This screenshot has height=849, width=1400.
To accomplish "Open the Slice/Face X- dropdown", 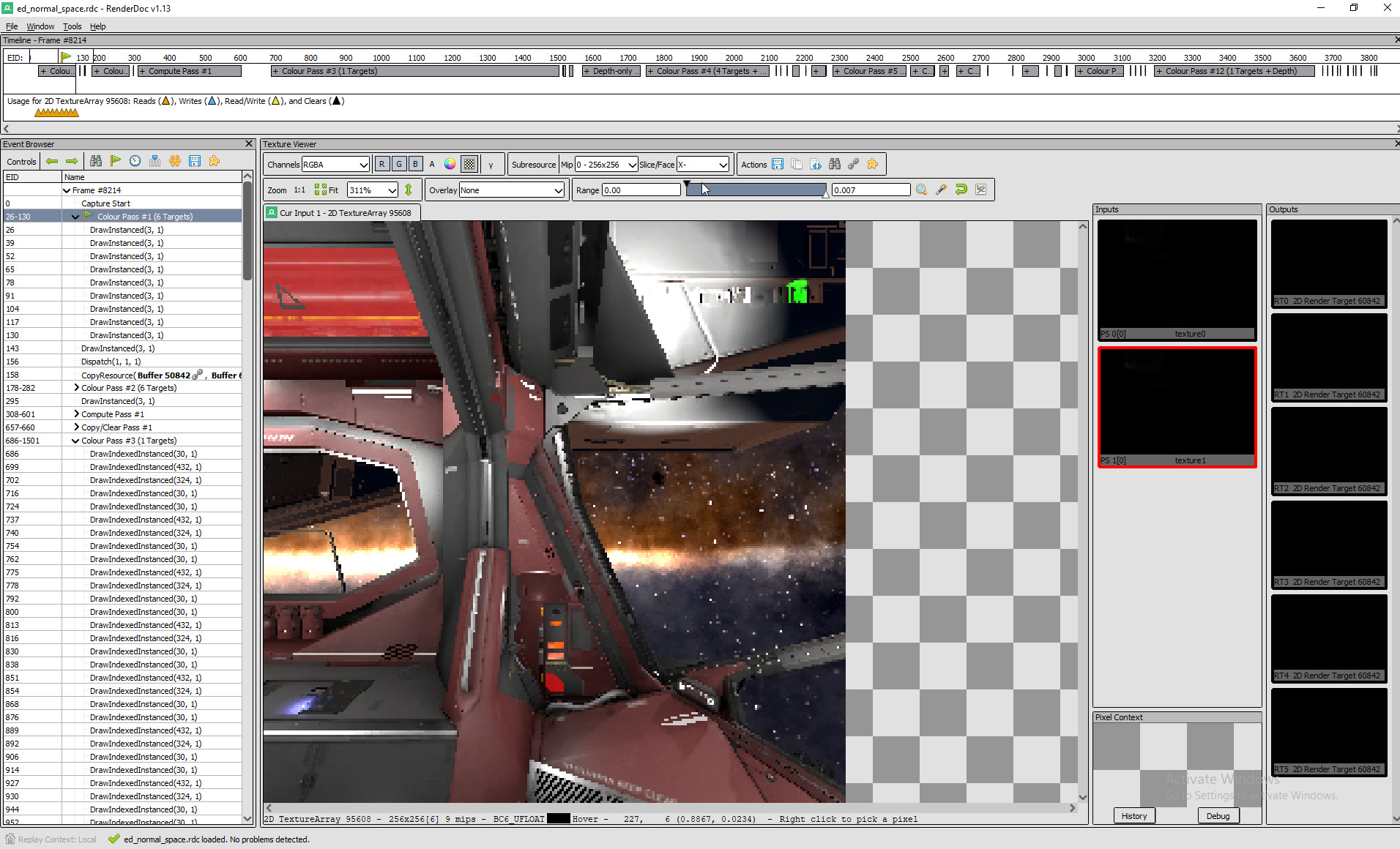I will [x=703, y=164].
